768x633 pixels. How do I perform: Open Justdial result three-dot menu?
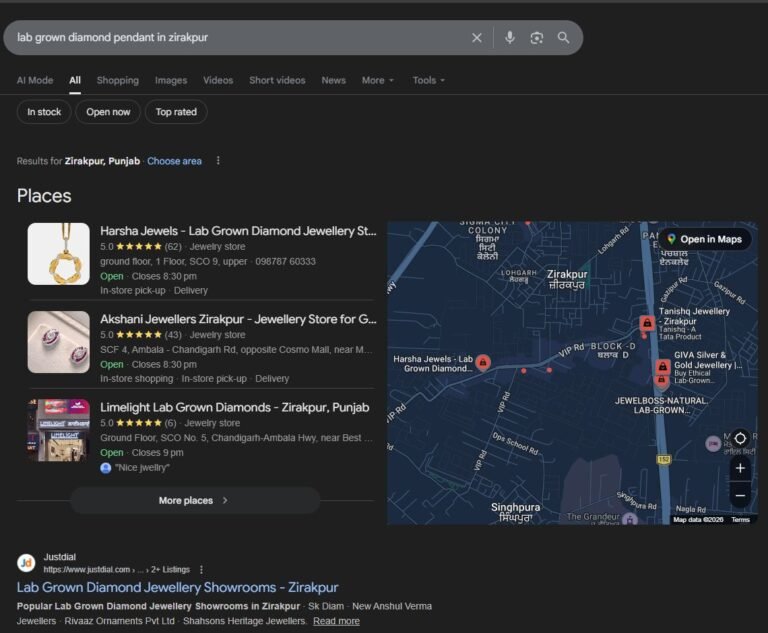point(201,569)
